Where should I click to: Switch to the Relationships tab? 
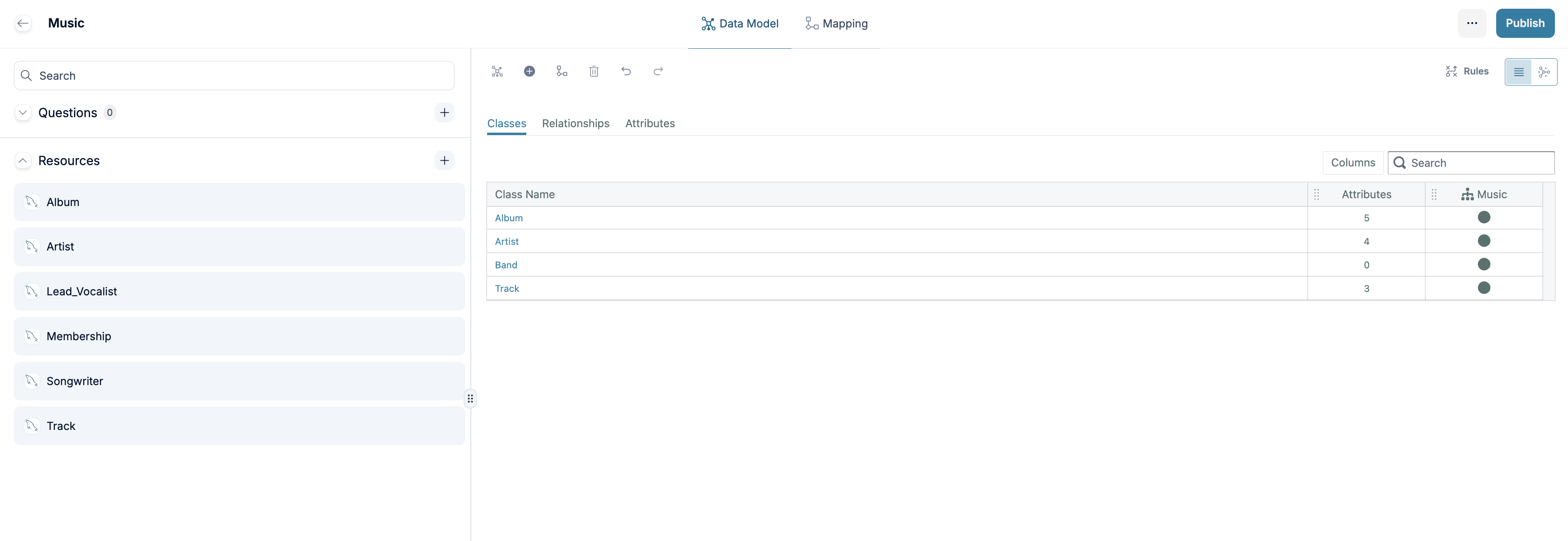[x=575, y=124]
